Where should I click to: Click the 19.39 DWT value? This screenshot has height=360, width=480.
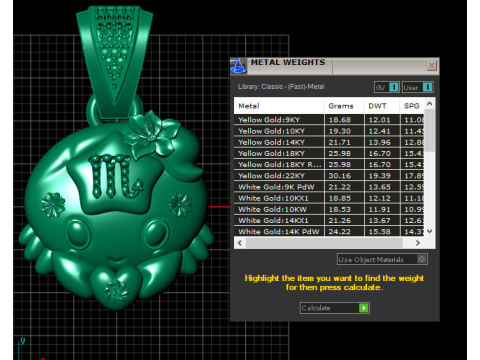click(379, 176)
